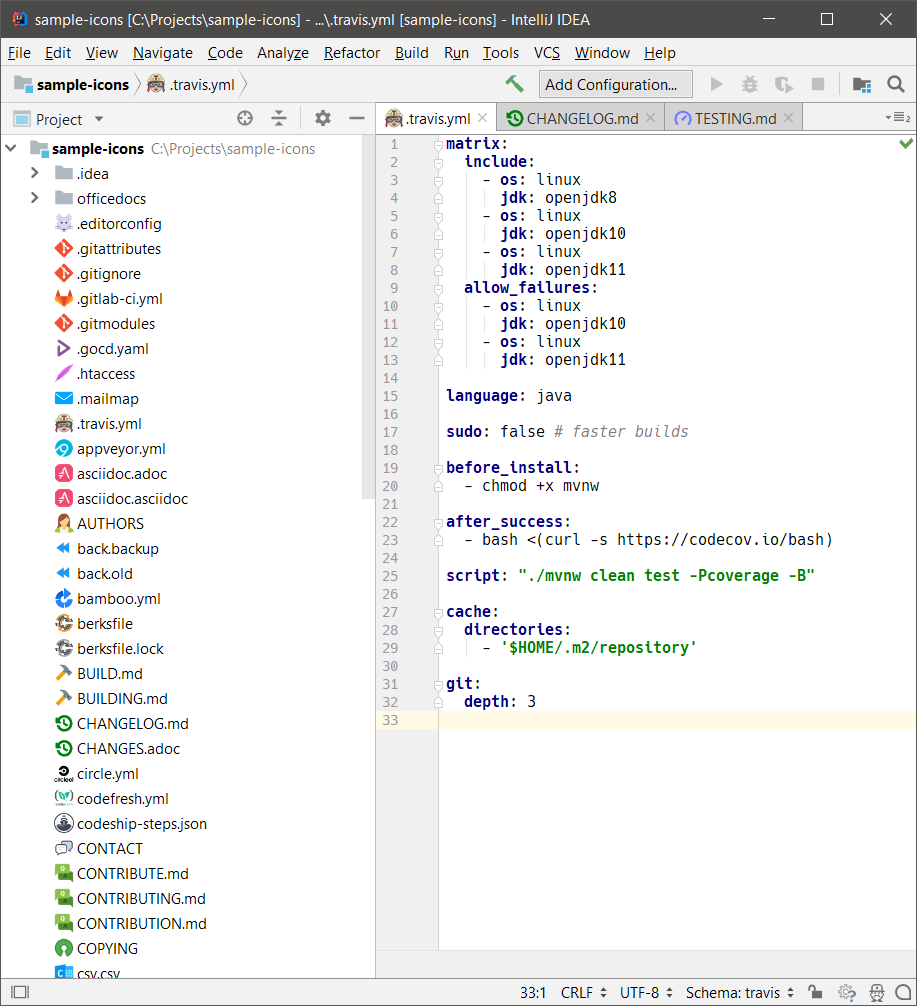Fold the matrix block on line 1

438,145
